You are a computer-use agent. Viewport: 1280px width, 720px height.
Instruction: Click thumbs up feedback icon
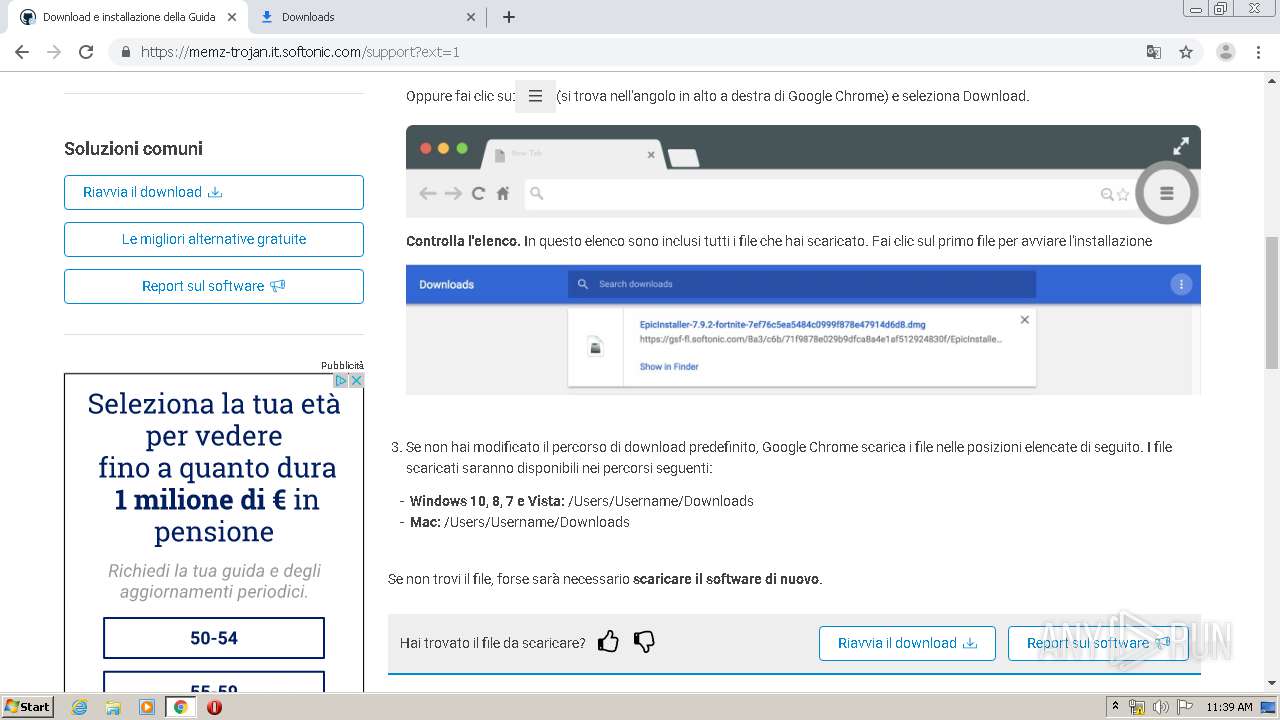click(x=608, y=642)
